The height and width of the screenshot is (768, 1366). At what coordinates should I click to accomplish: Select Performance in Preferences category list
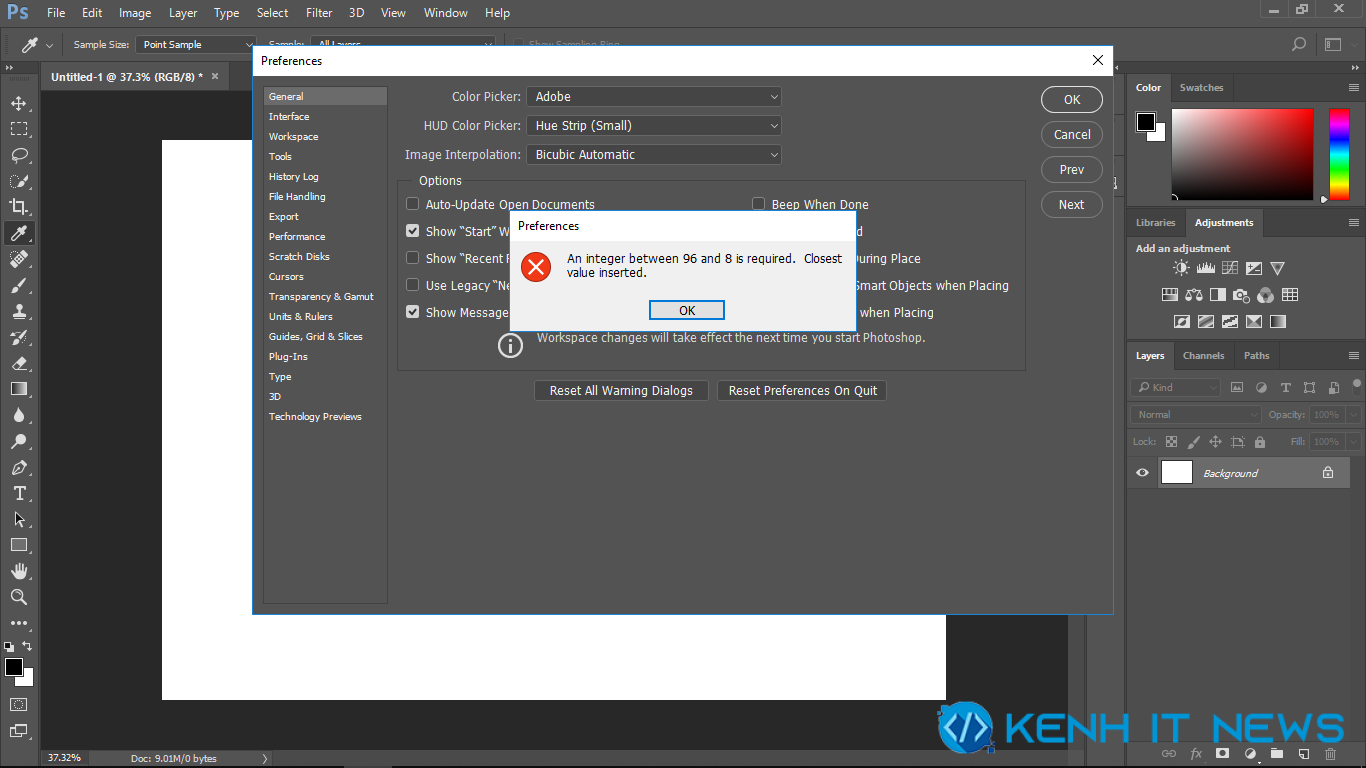297,237
